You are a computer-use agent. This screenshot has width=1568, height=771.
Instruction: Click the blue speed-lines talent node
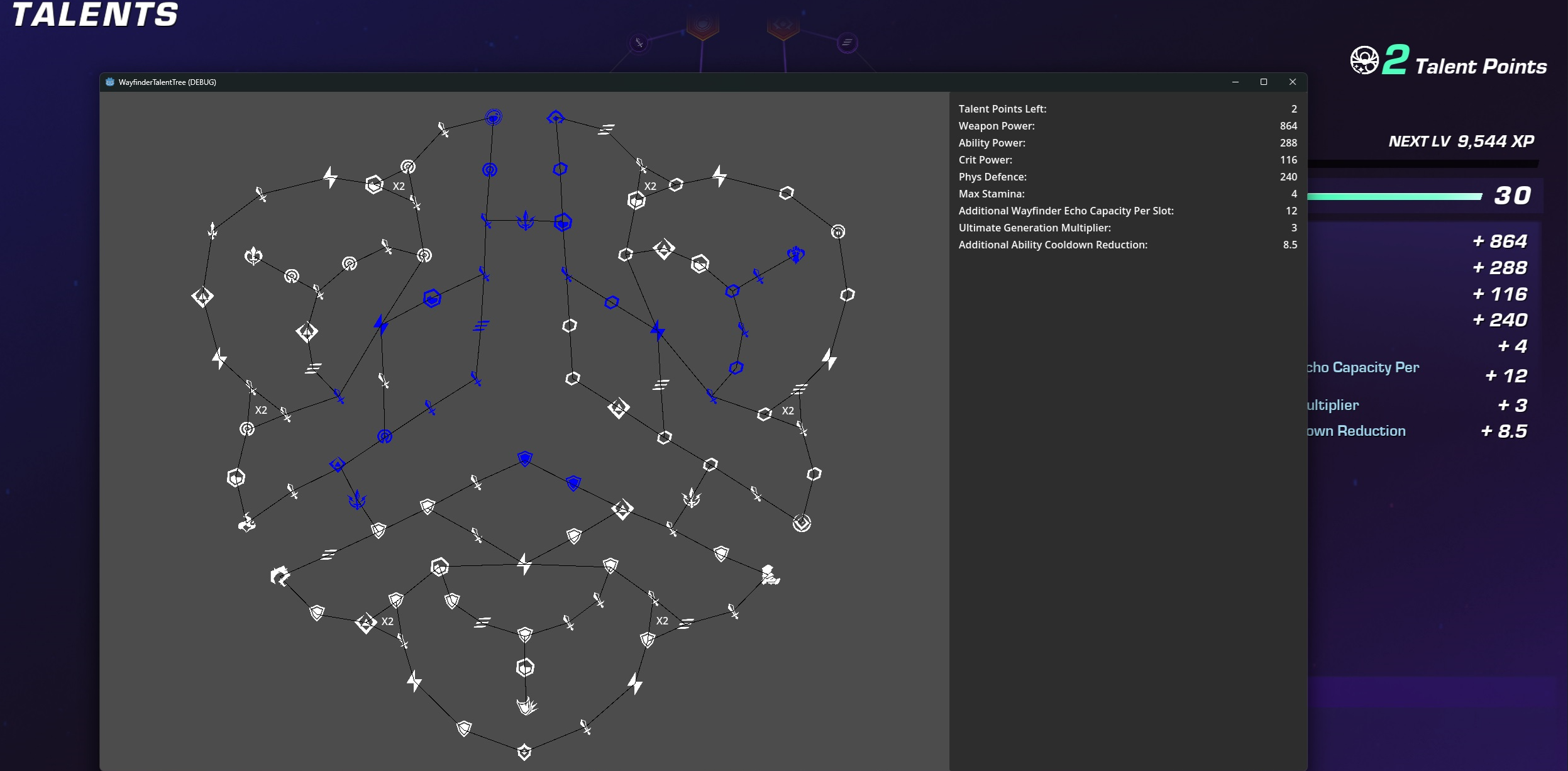[x=482, y=326]
